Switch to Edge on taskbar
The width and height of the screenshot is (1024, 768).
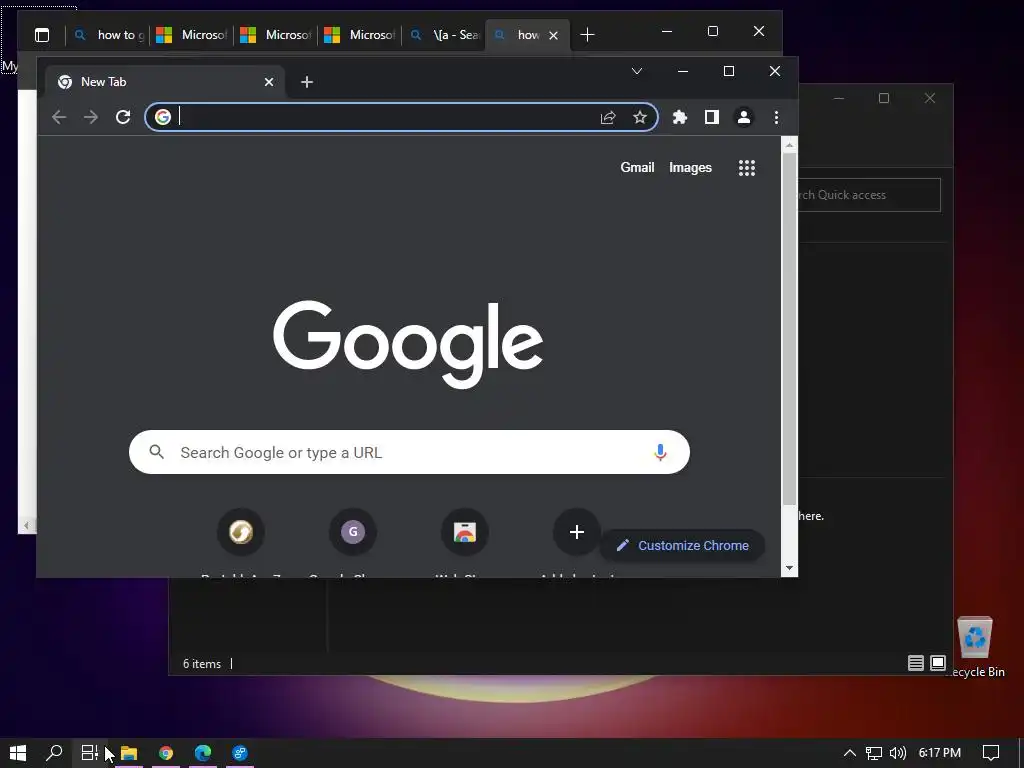(203, 753)
